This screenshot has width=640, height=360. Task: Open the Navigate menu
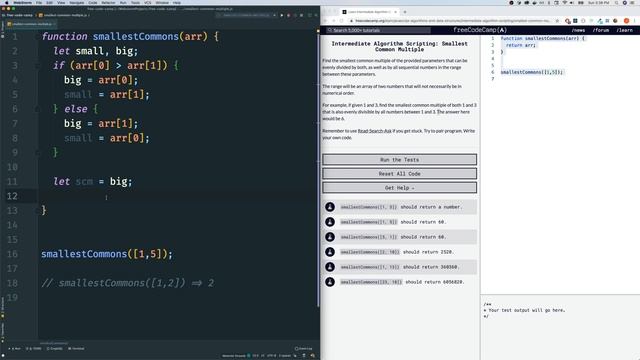(76, 2)
